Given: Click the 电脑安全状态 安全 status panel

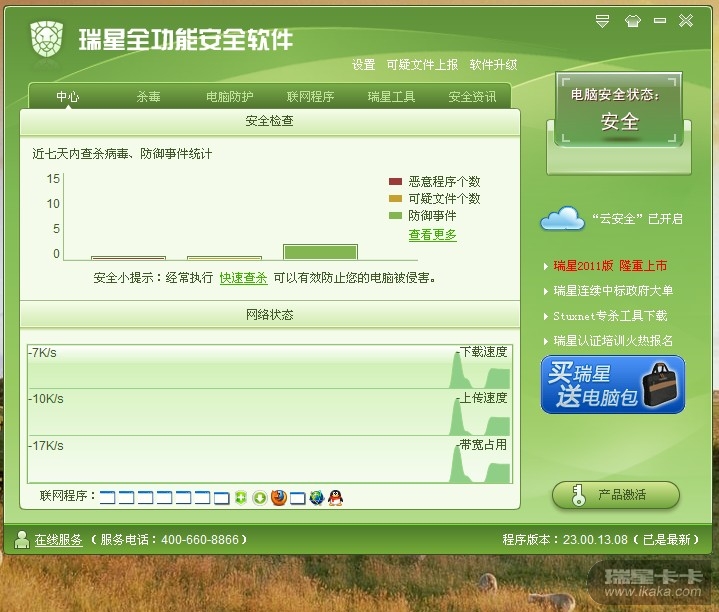Looking at the screenshot, I should [619, 110].
